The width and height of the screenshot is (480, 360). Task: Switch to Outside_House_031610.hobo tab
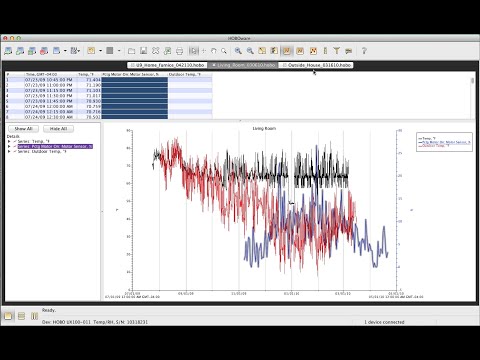[x=316, y=65]
